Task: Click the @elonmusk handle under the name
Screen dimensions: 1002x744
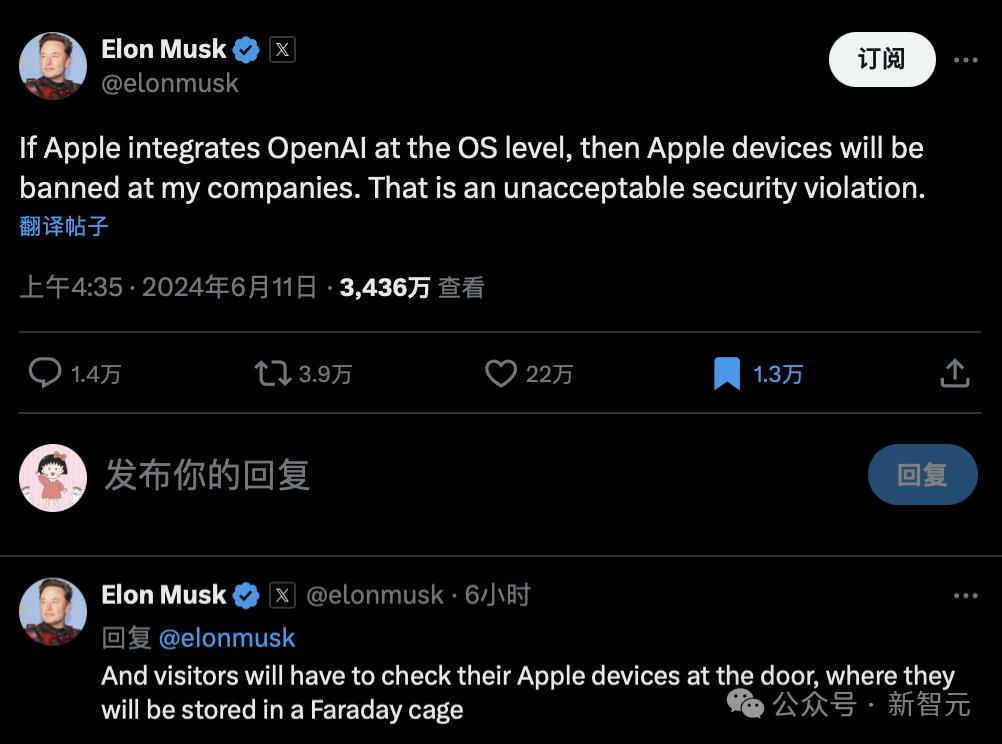Action: [170, 84]
